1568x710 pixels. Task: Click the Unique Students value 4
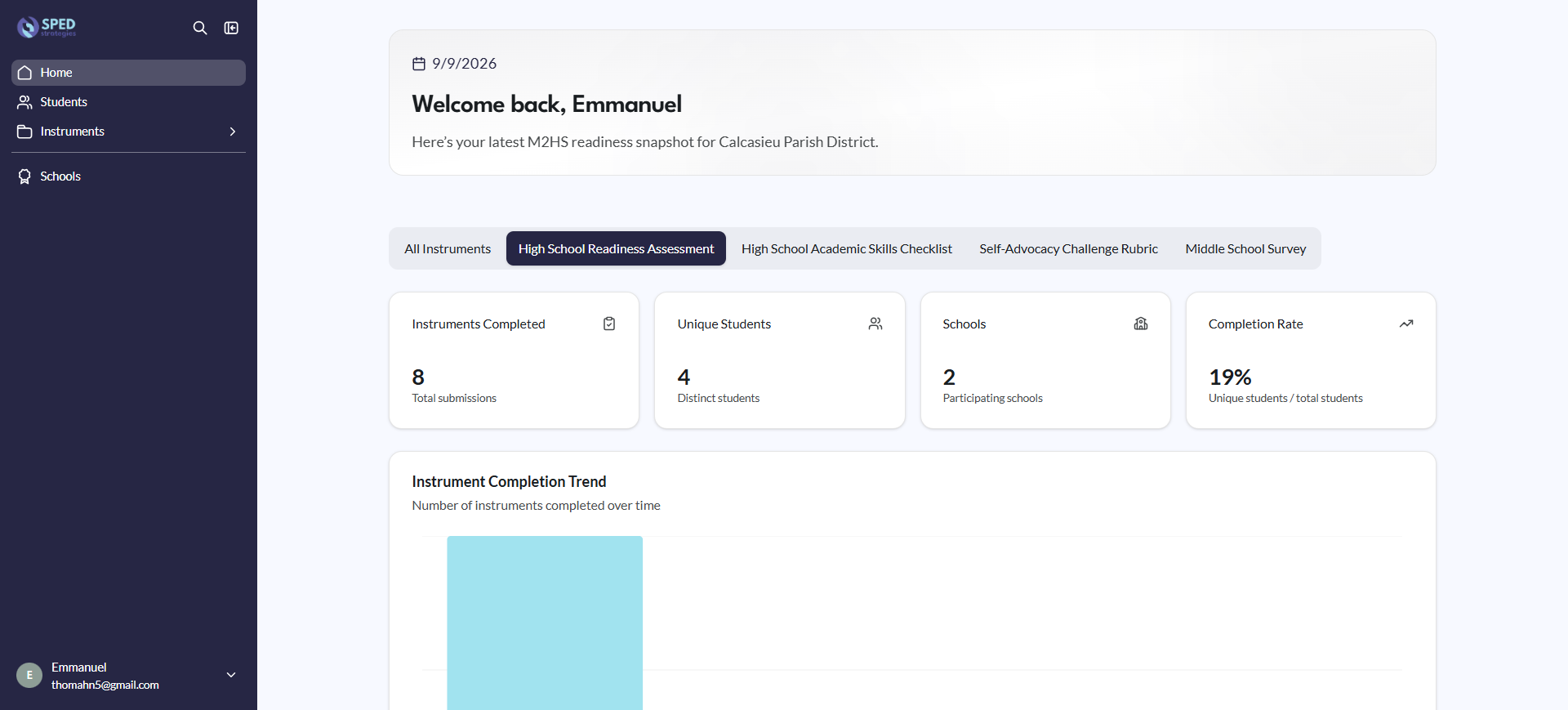tap(684, 377)
